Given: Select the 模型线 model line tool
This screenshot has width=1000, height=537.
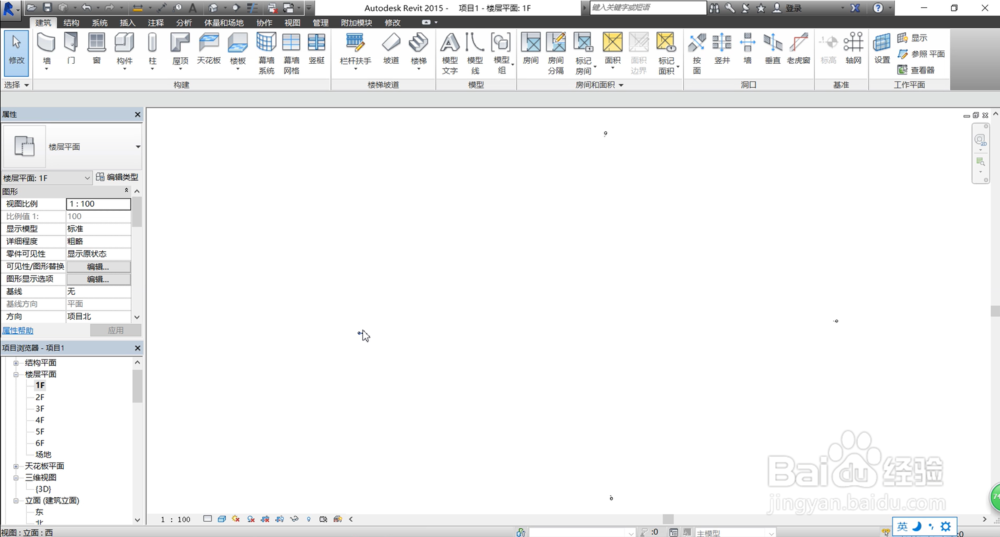Looking at the screenshot, I should pyautogui.click(x=474, y=53).
